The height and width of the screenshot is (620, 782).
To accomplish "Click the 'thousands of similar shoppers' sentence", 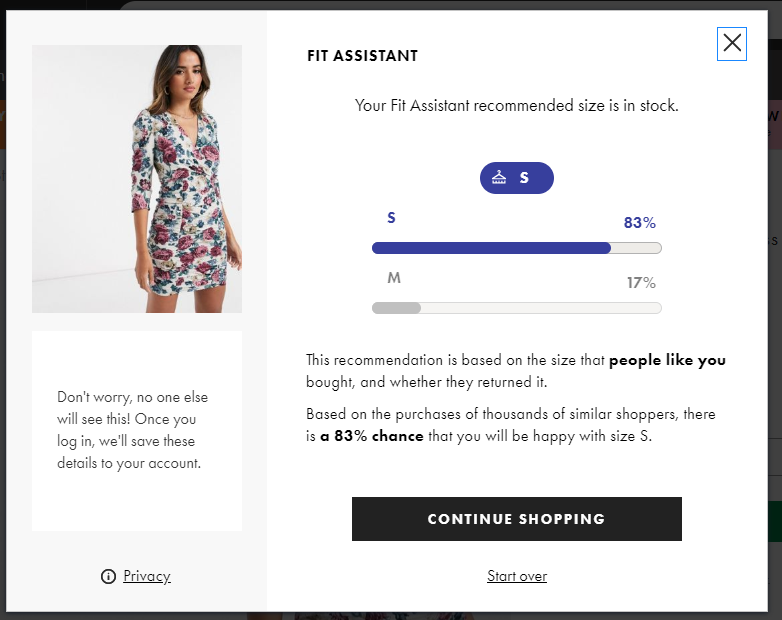I will (x=511, y=414).
